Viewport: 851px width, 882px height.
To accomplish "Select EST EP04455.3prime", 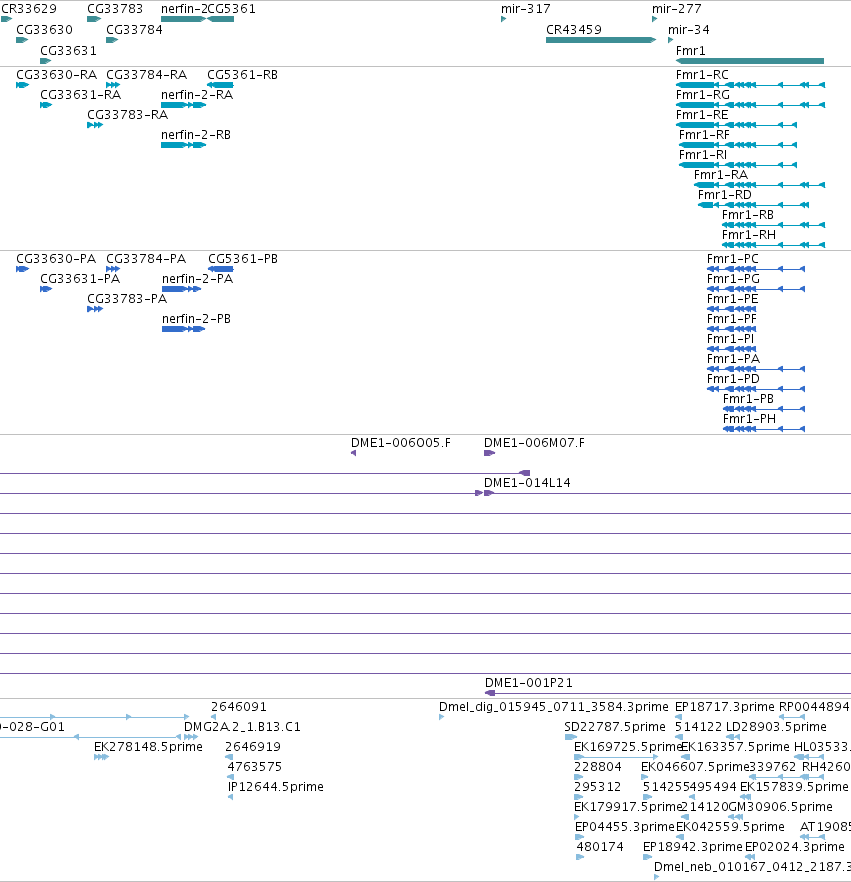I will pos(579,837).
